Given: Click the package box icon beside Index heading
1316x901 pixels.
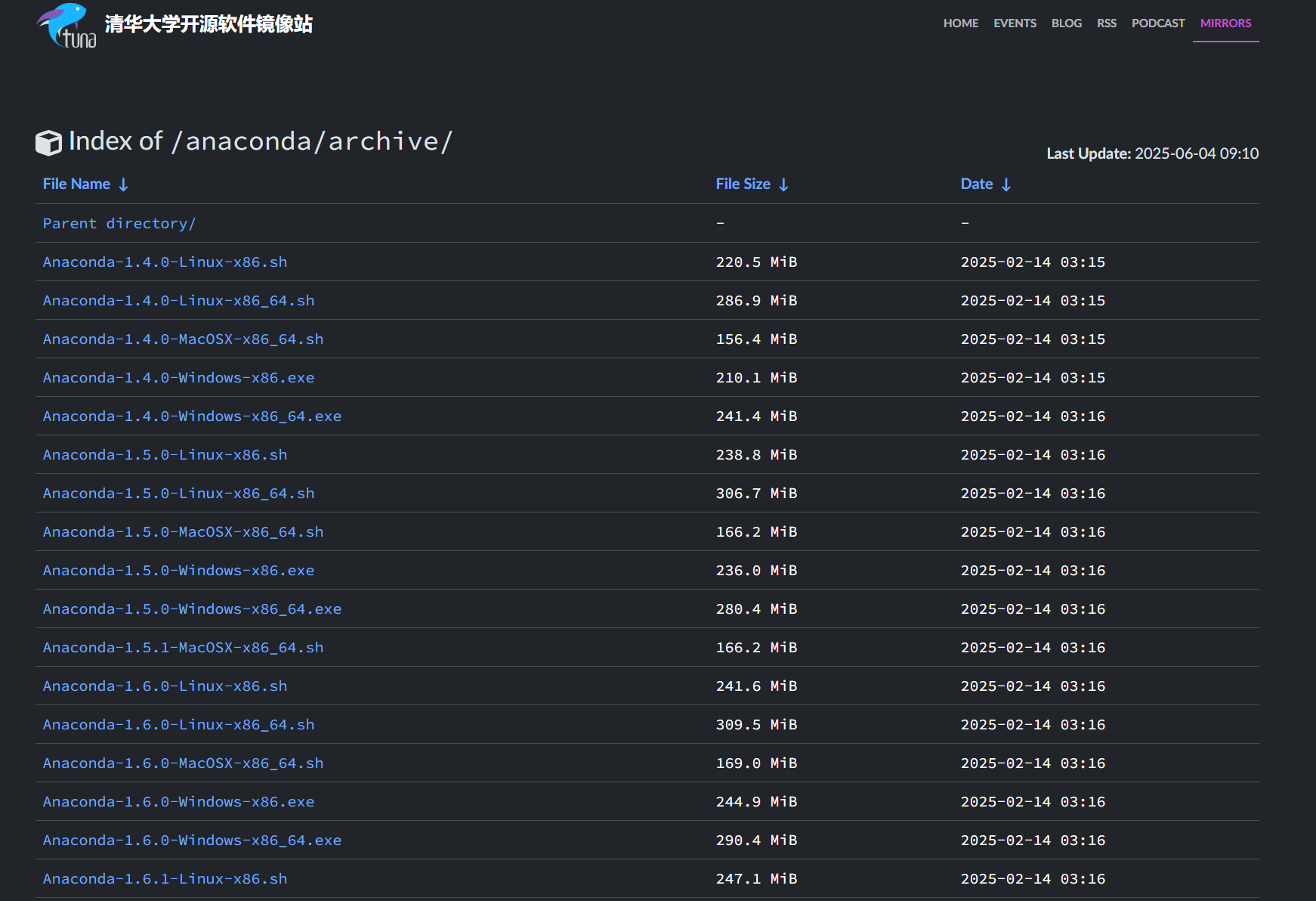Looking at the screenshot, I should pyautogui.click(x=48, y=142).
